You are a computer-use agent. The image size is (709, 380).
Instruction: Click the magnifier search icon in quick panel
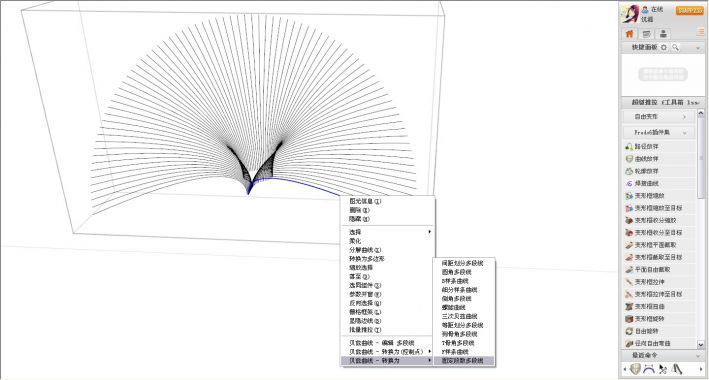pyautogui.click(x=676, y=48)
